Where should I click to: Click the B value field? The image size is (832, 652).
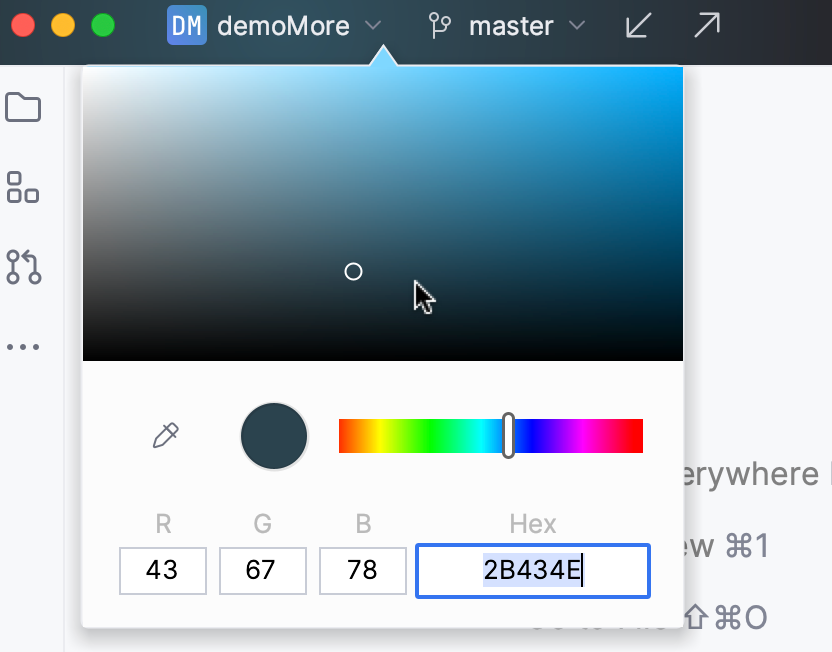point(362,570)
